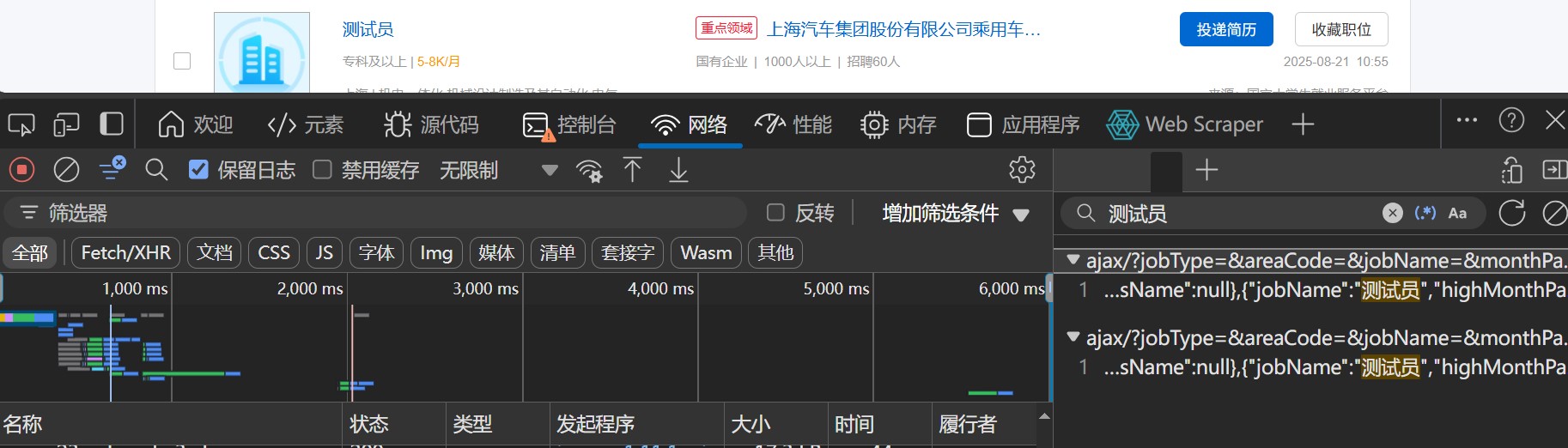Open network search magnifier icon
This screenshot has height=448, width=1568.
tap(156, 170)
